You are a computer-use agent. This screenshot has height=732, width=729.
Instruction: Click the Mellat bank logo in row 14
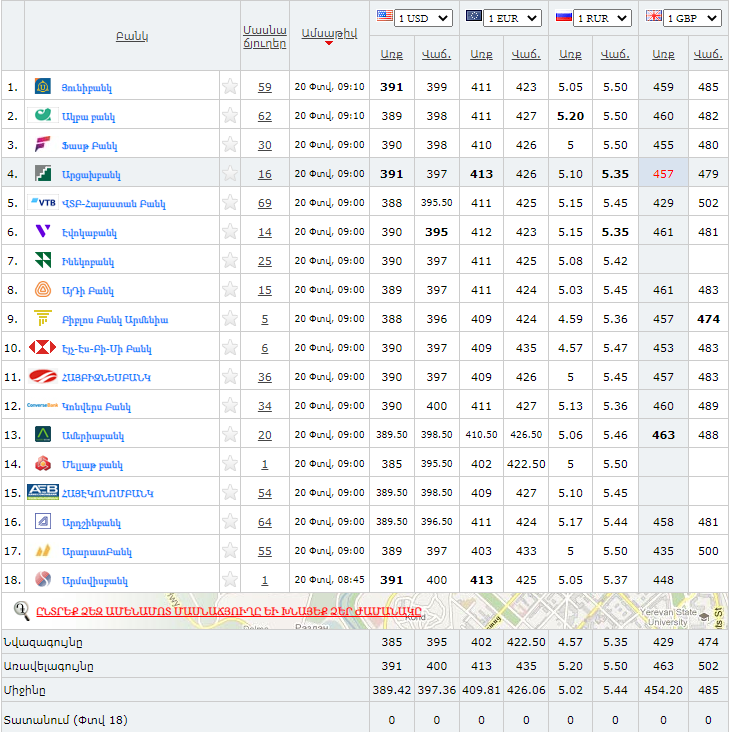tap(43, 463)
